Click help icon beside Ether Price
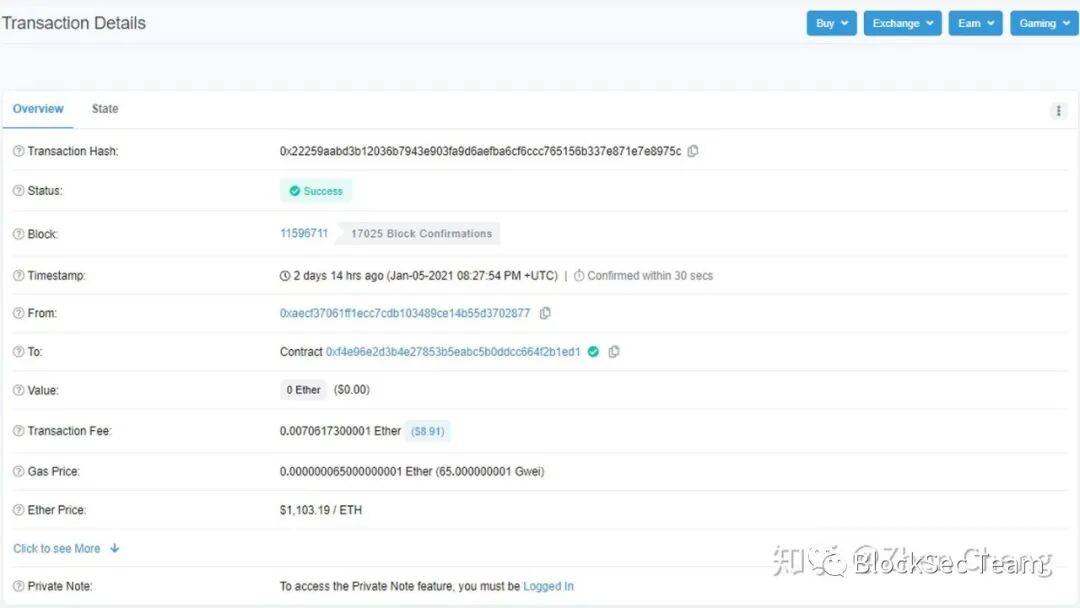Viewport: 1080px width, 608px height. click(19, 510)
